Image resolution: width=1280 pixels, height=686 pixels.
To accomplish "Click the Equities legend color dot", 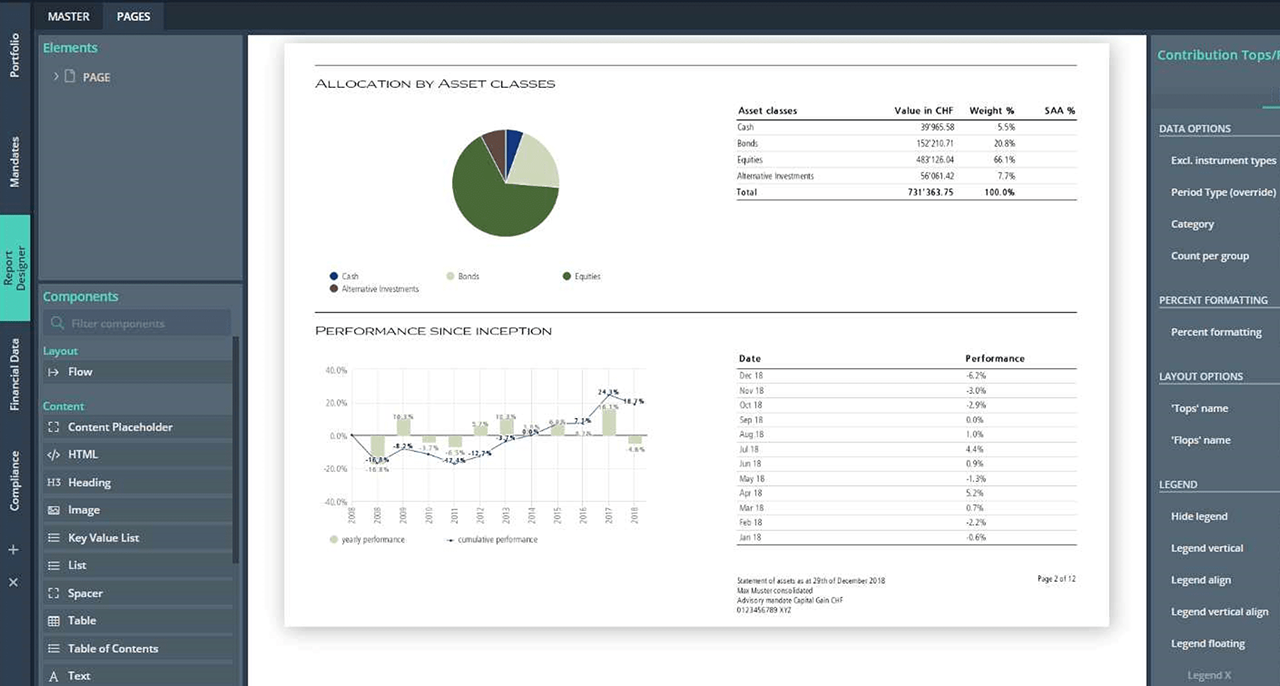I will click(x=566, y=276).
